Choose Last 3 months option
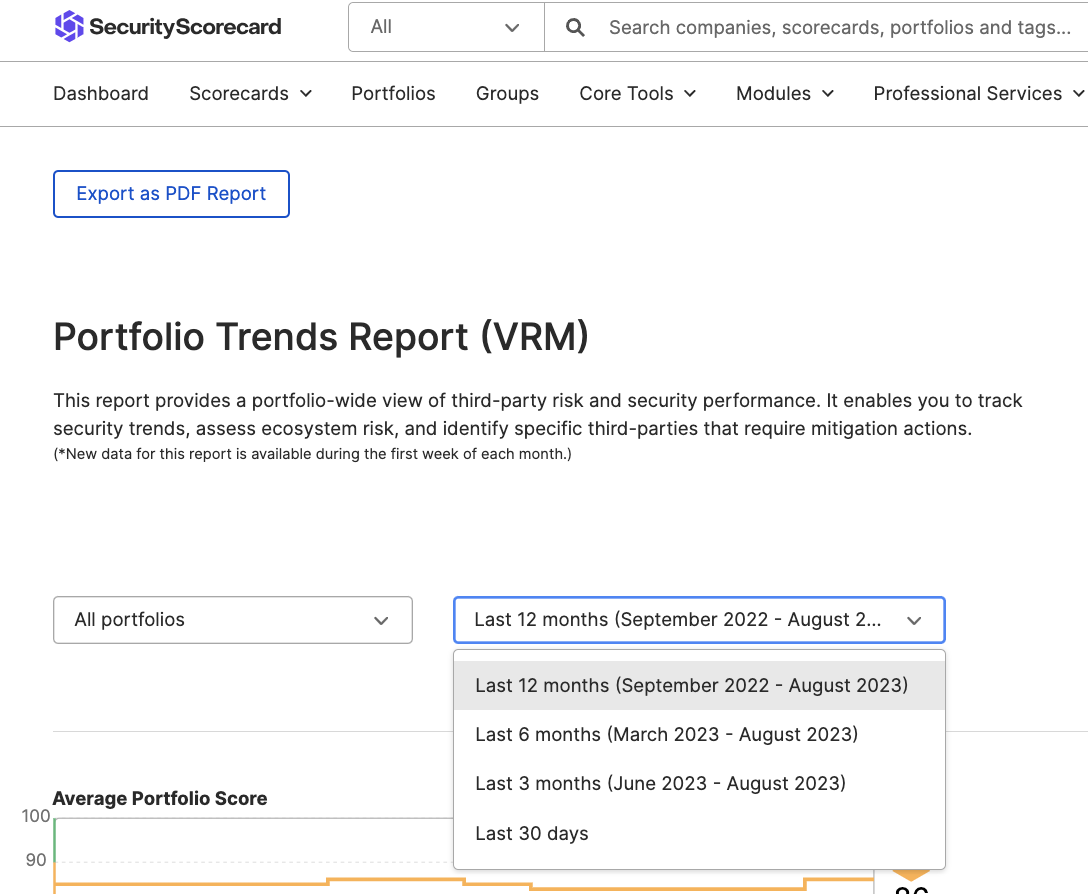 click(699, 784)
